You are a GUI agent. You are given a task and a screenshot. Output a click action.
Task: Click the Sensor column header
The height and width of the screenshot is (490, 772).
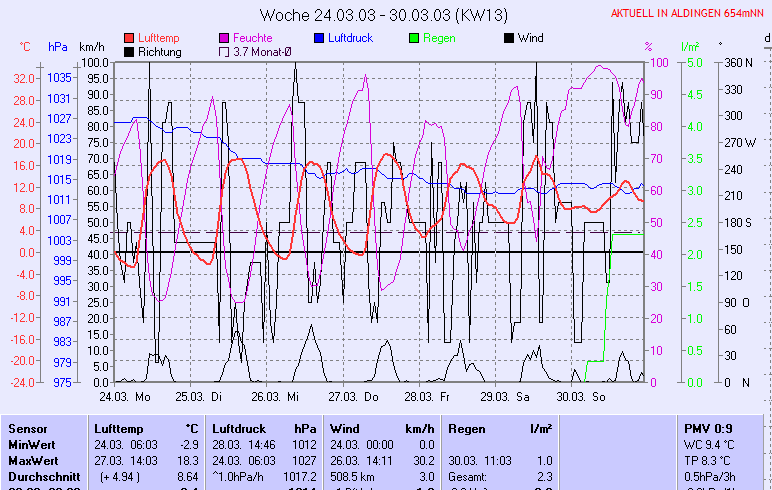(x=28, y=428)
